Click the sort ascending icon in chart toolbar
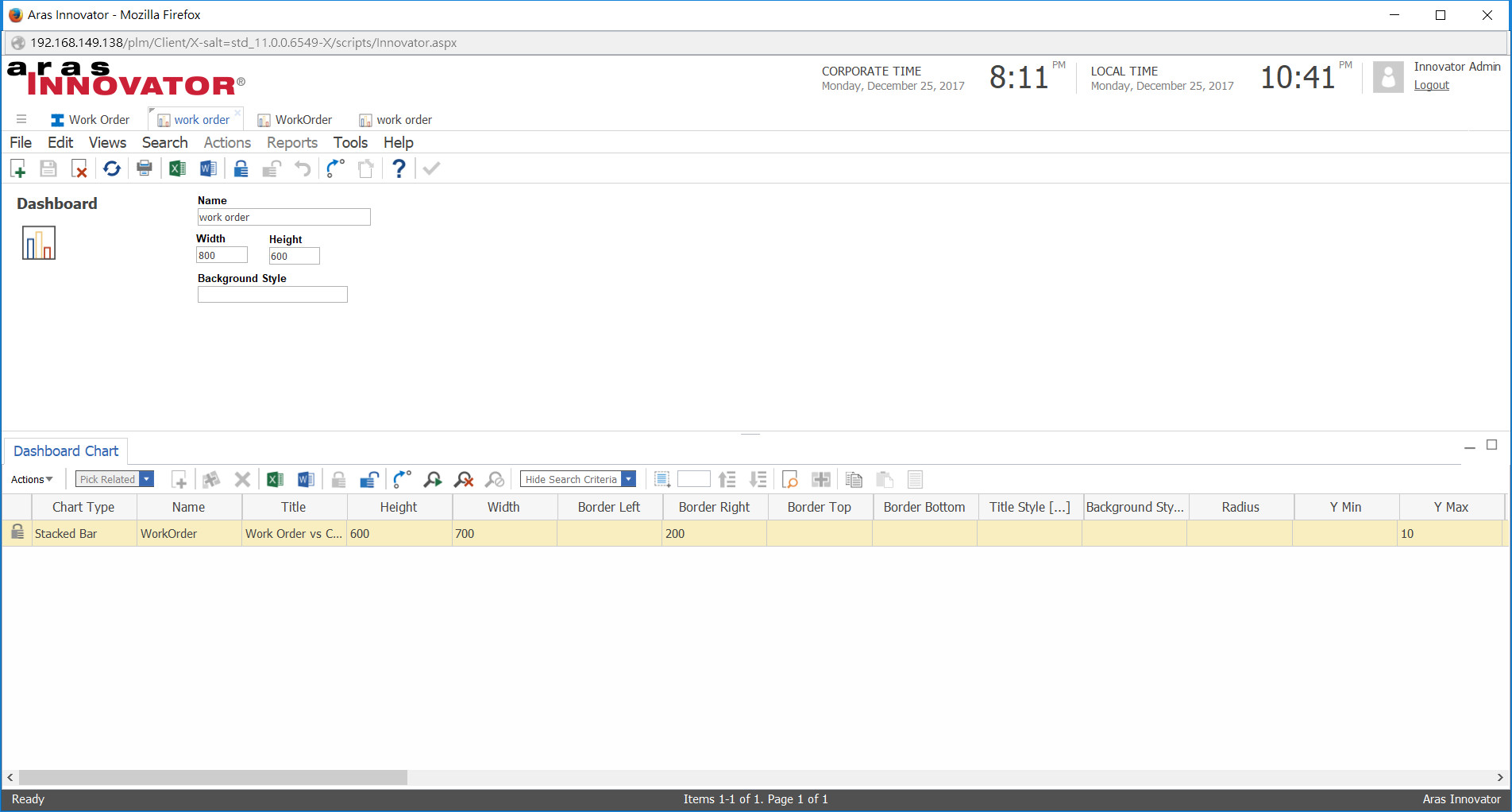 [727, 479]
